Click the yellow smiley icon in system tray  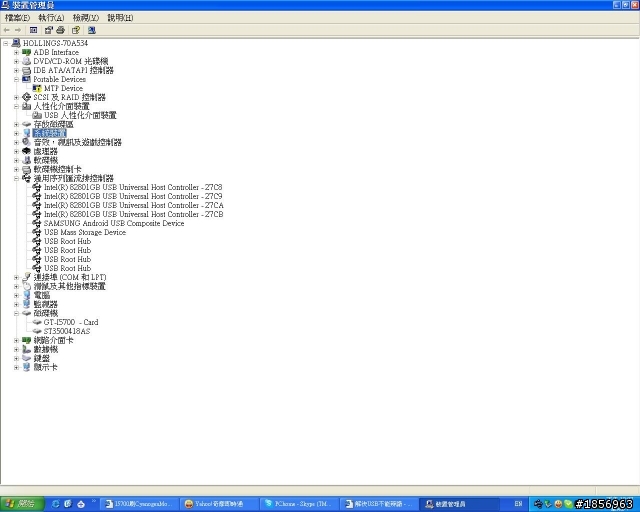pos(558,504)
